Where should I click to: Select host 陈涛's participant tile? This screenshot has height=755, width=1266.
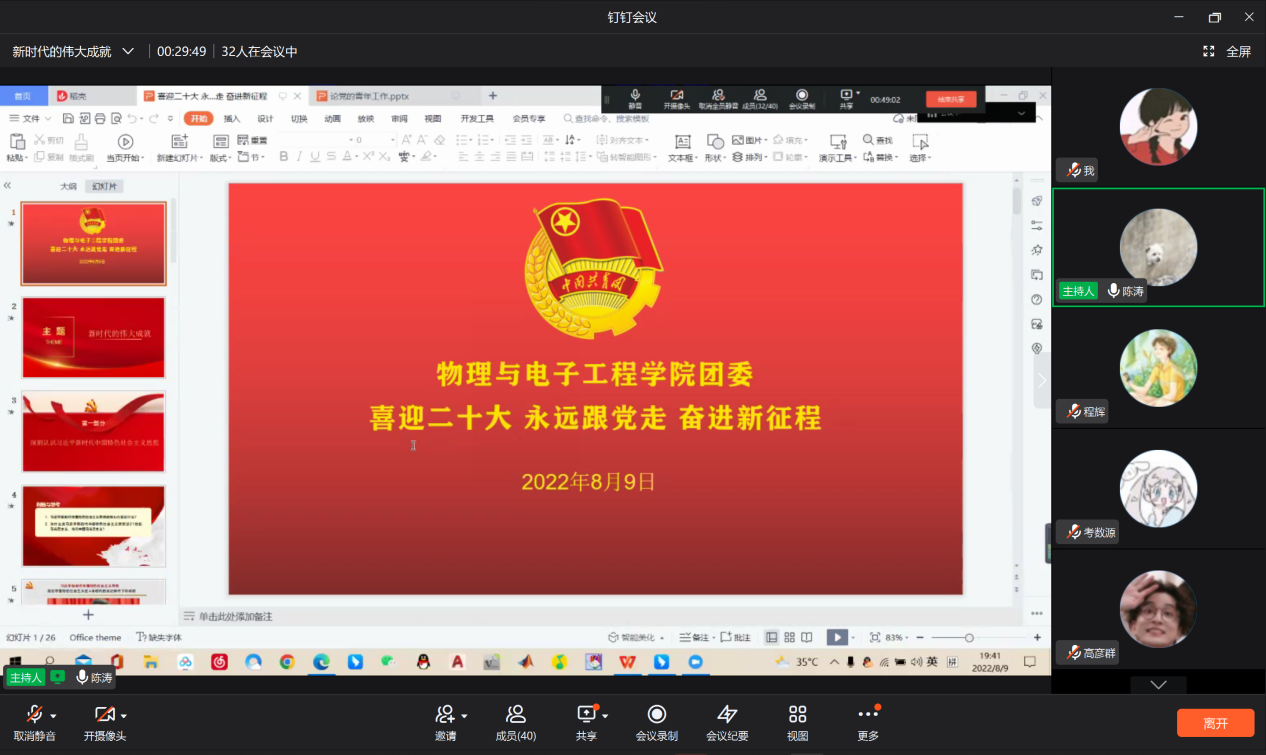1158,247
